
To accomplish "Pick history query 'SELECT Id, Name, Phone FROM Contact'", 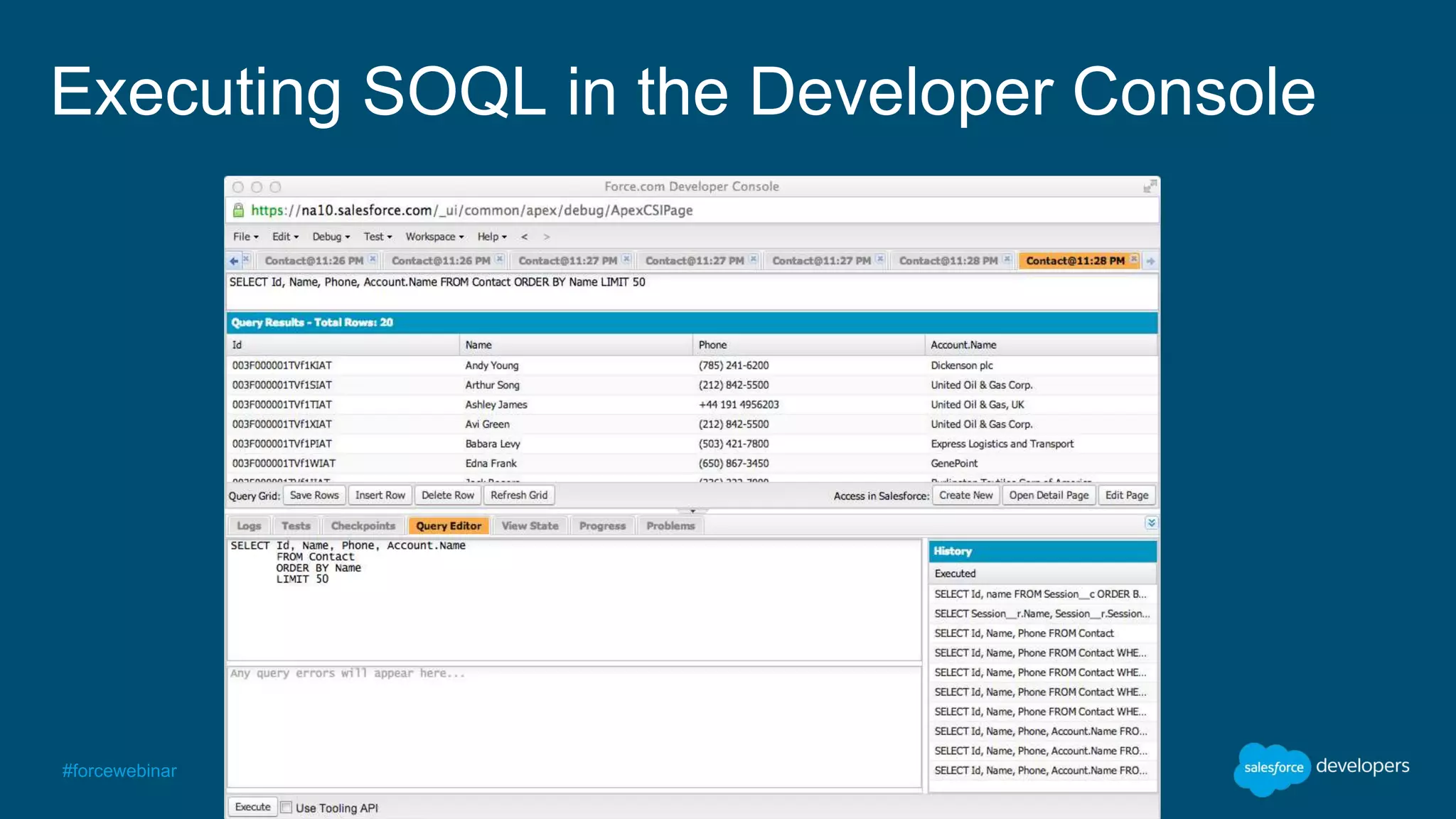I will pyautogui.click(x=1042, y=633).
